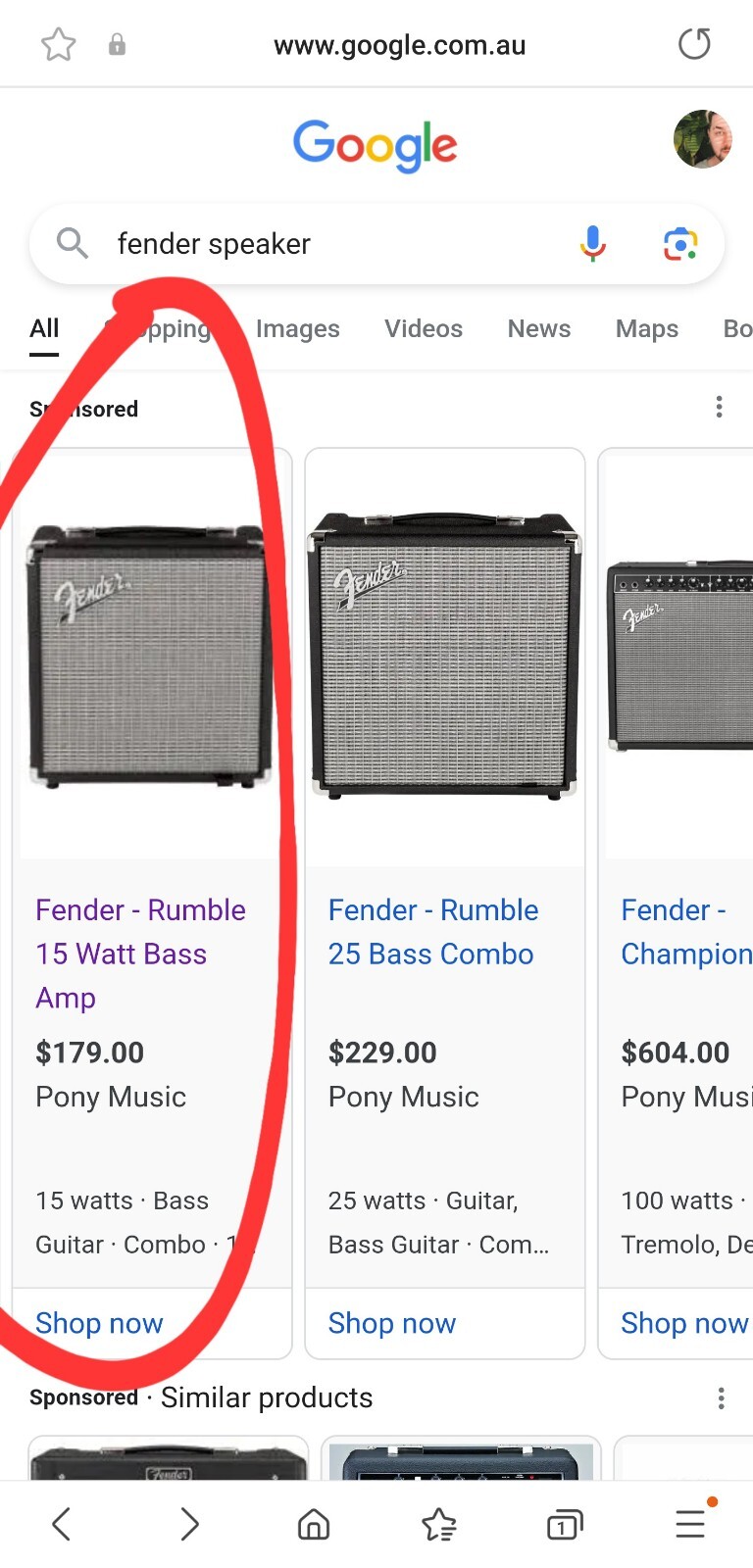Screen dimensions: 753x1568
Task: Open the browser home page
Action: pyautogui.click(x=314, y=1524)
